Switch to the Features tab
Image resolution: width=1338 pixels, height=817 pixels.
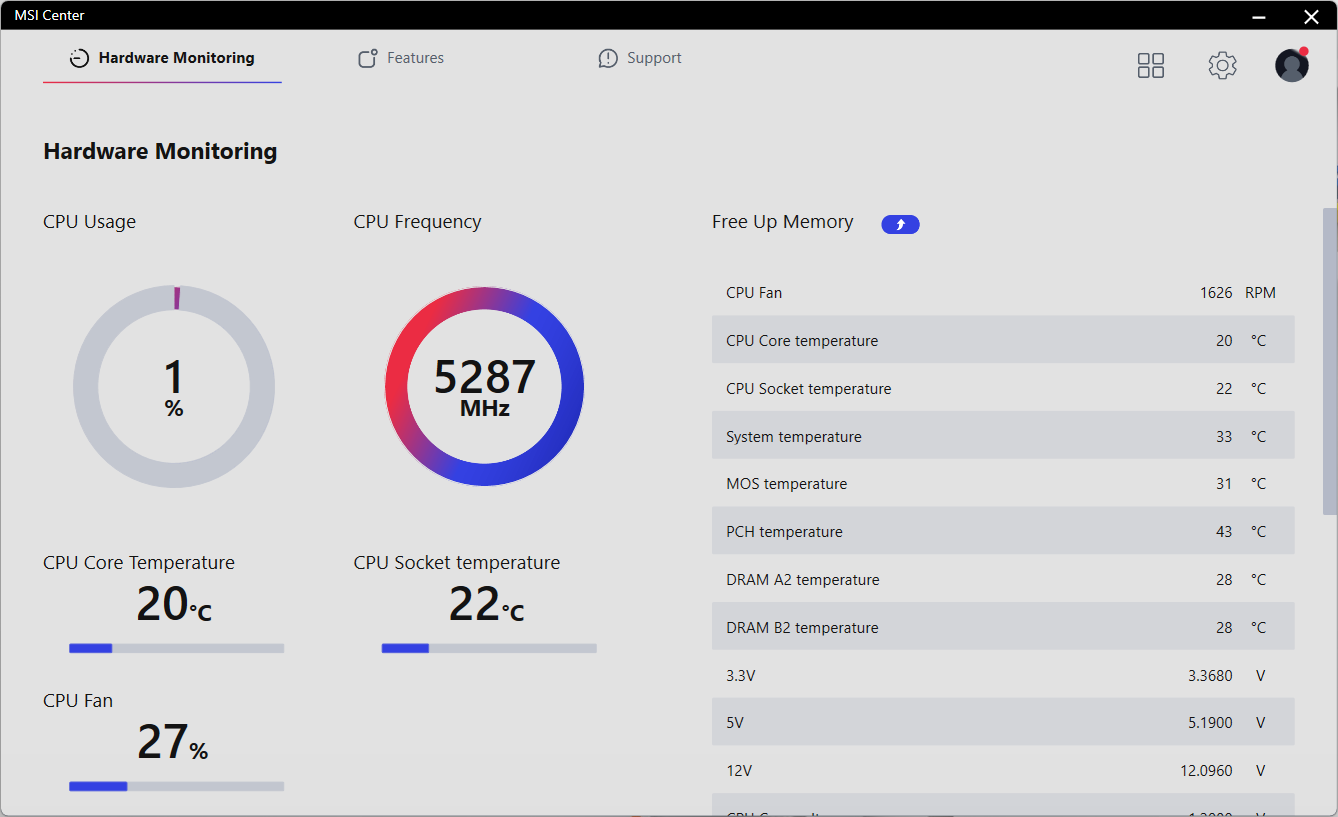click(x=401, y=58)
